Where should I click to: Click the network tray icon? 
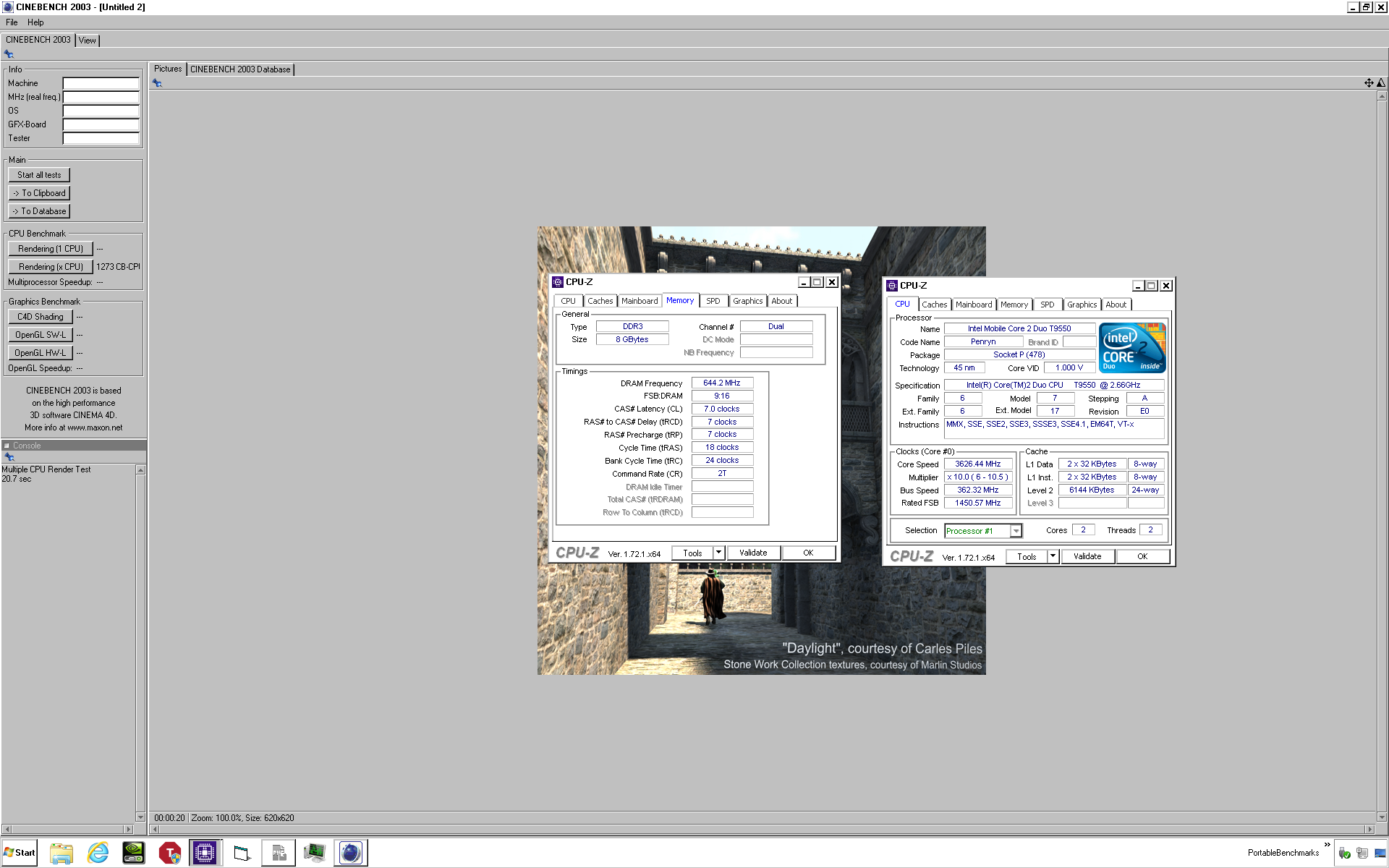(1362, 853)
